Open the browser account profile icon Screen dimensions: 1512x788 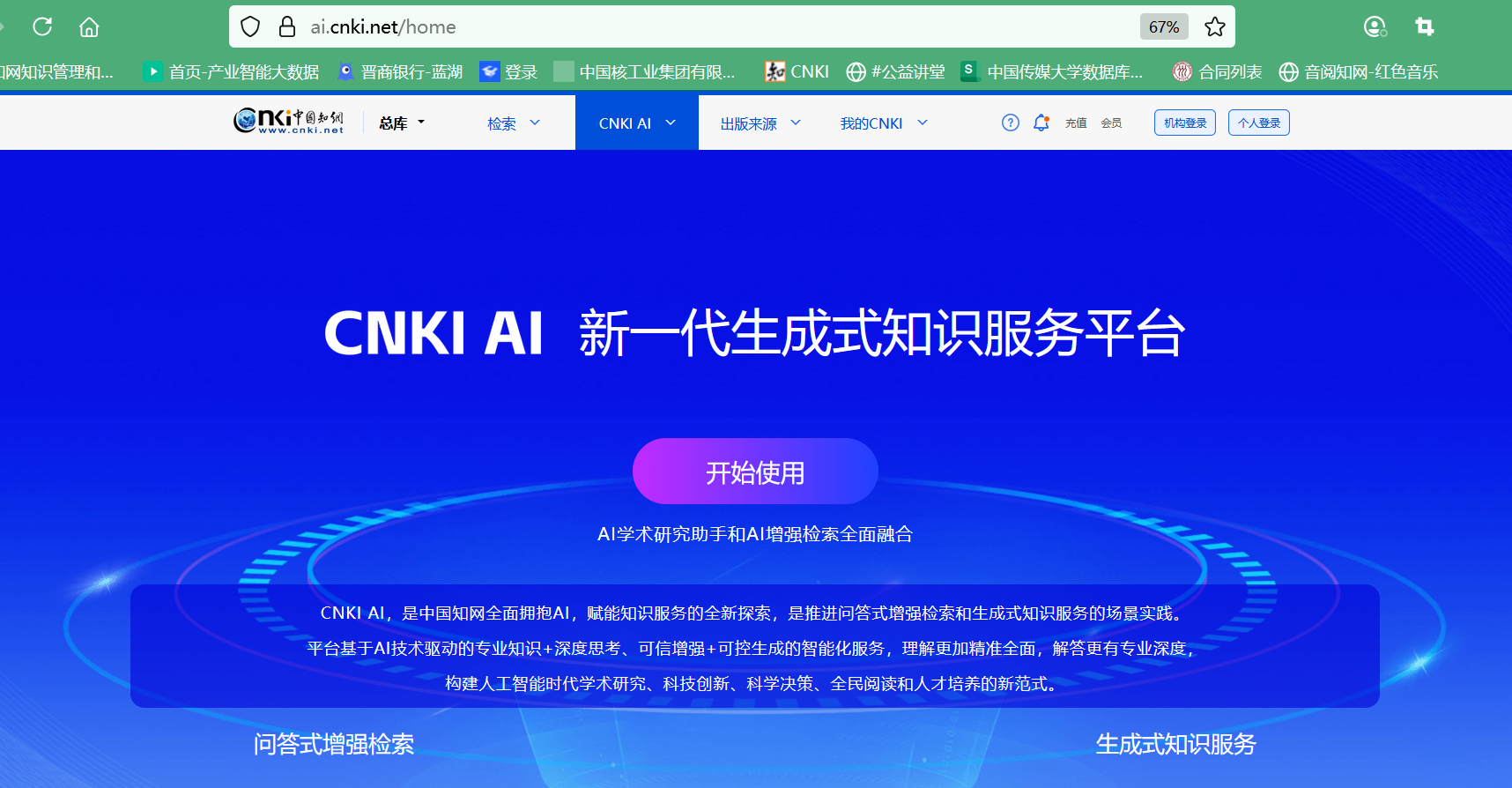coord(1375,27)
